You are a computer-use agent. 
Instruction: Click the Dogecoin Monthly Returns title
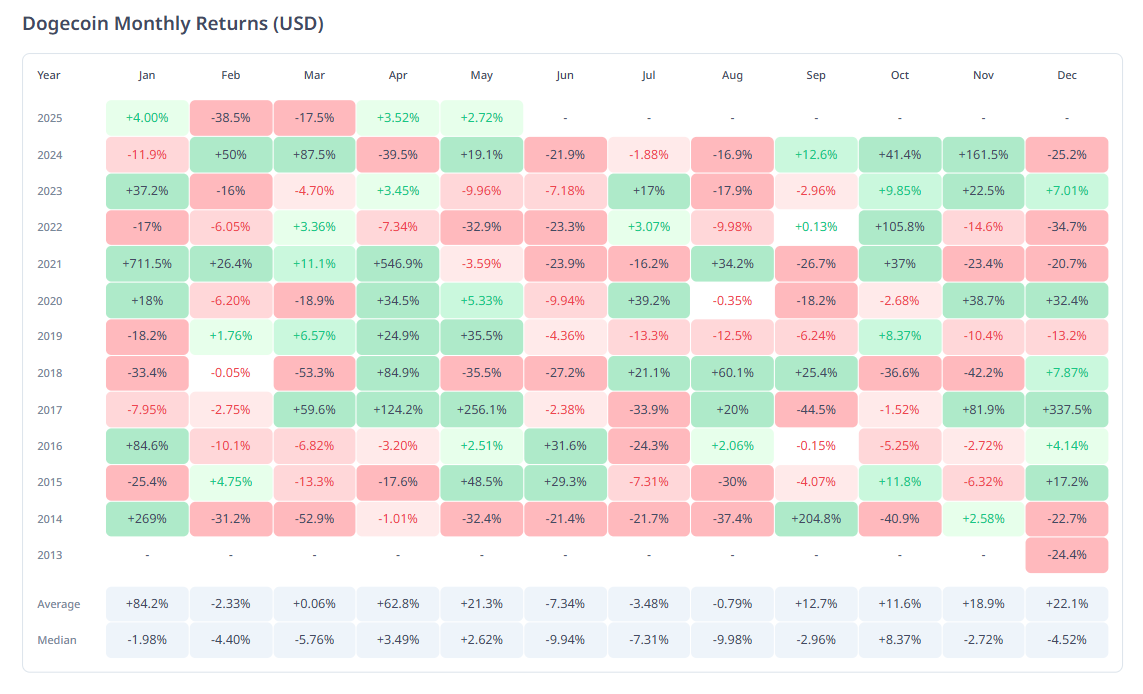173,24
